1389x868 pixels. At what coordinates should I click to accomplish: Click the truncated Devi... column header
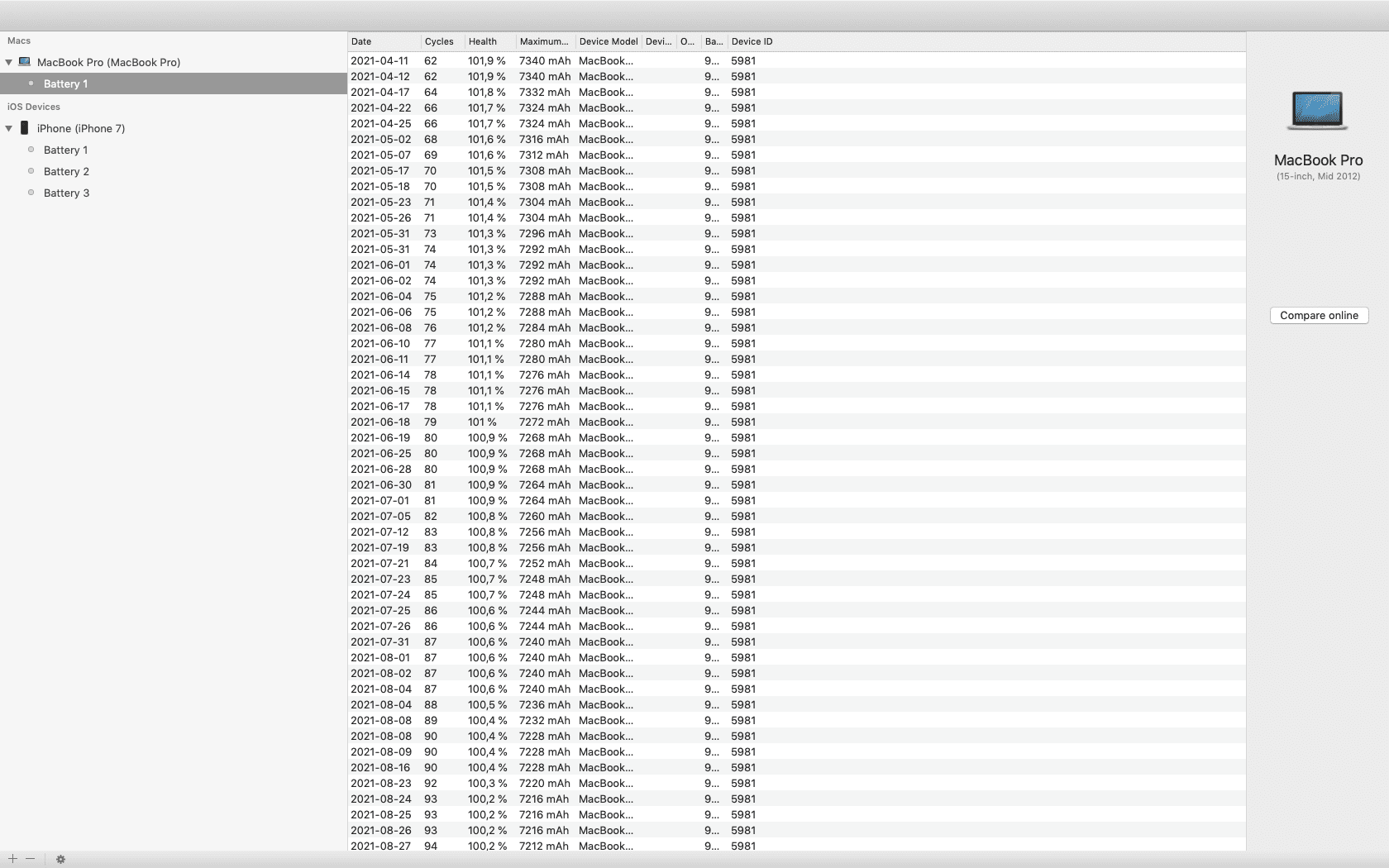point(659,41)
